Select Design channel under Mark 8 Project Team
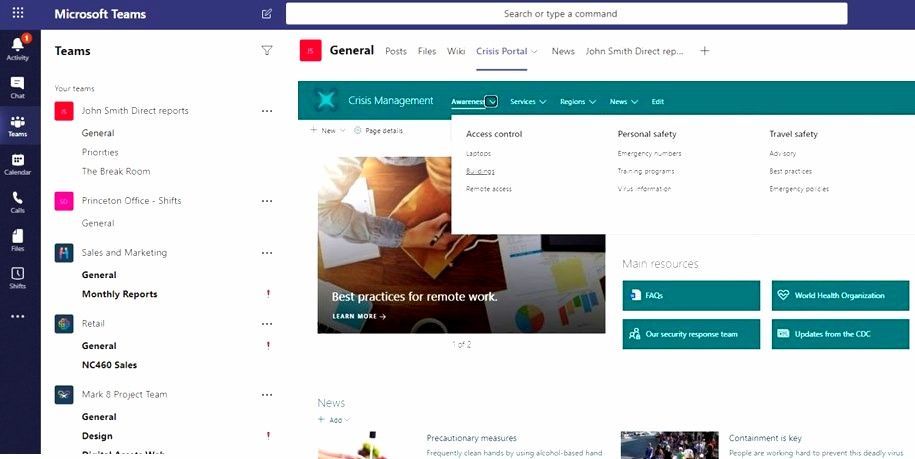The image size is (915, 459). pyautogui.click(x=97, y=436)
